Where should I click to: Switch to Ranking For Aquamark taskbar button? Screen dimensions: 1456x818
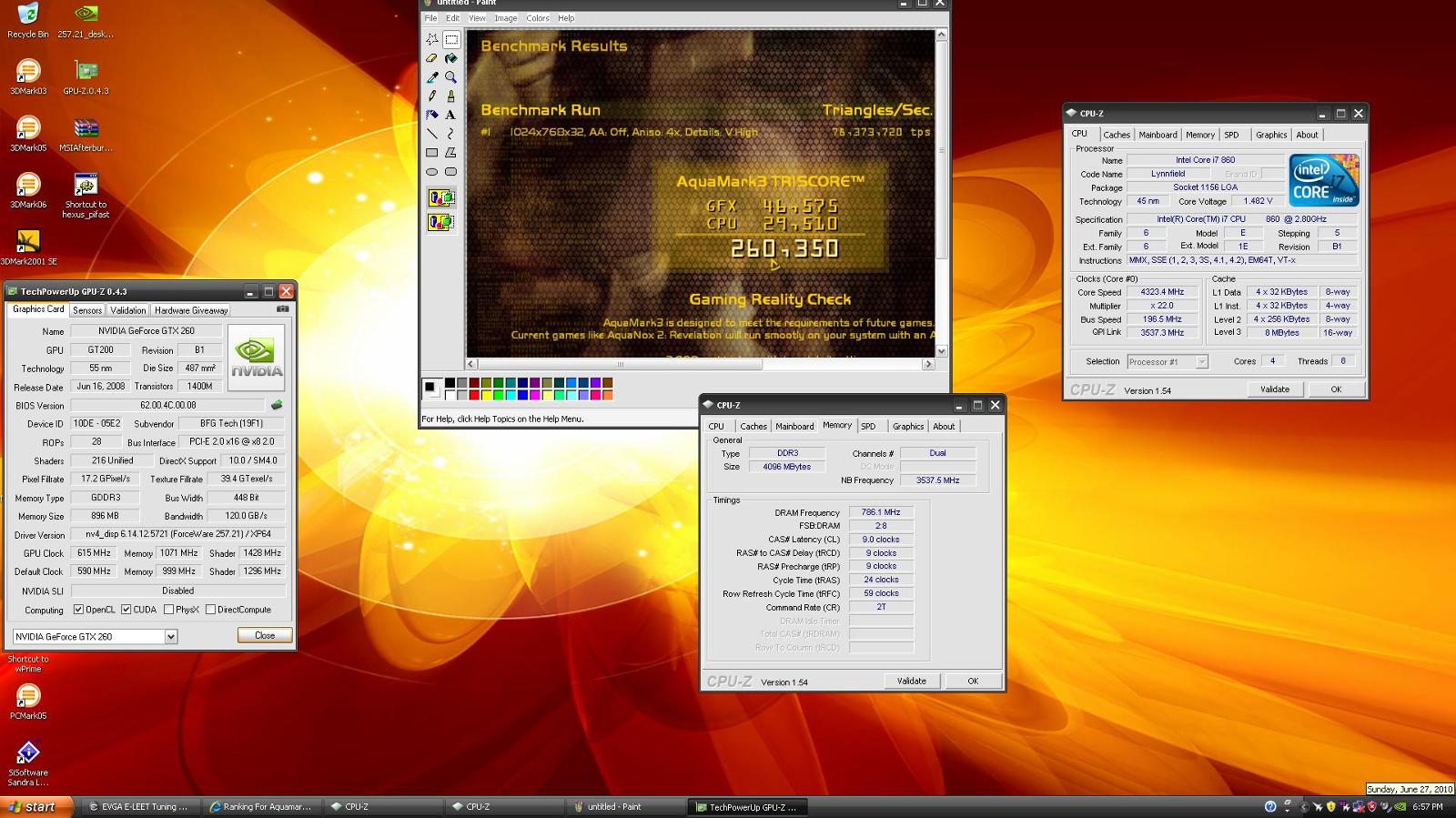pyautogui.click(x=261, y=806)
